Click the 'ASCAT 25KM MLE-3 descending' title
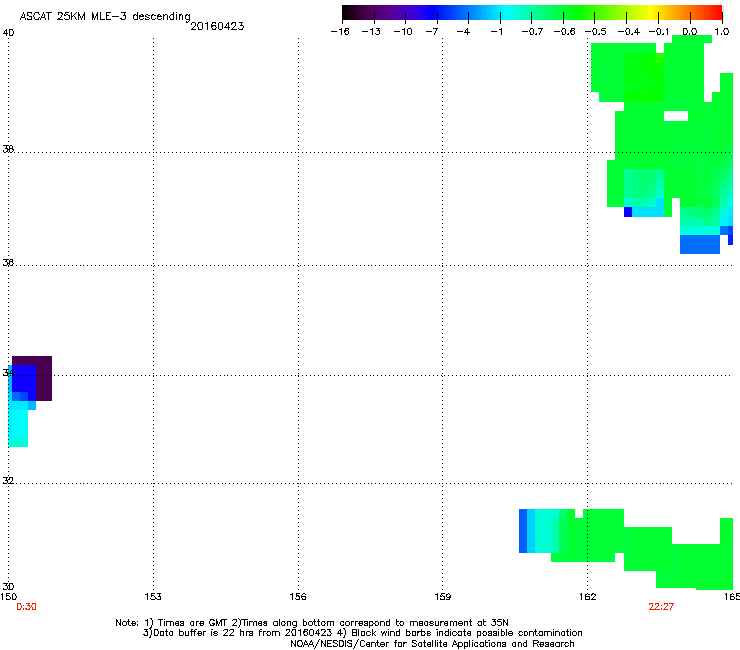Screen dimensions: 740x650 [x=105, y=16]
